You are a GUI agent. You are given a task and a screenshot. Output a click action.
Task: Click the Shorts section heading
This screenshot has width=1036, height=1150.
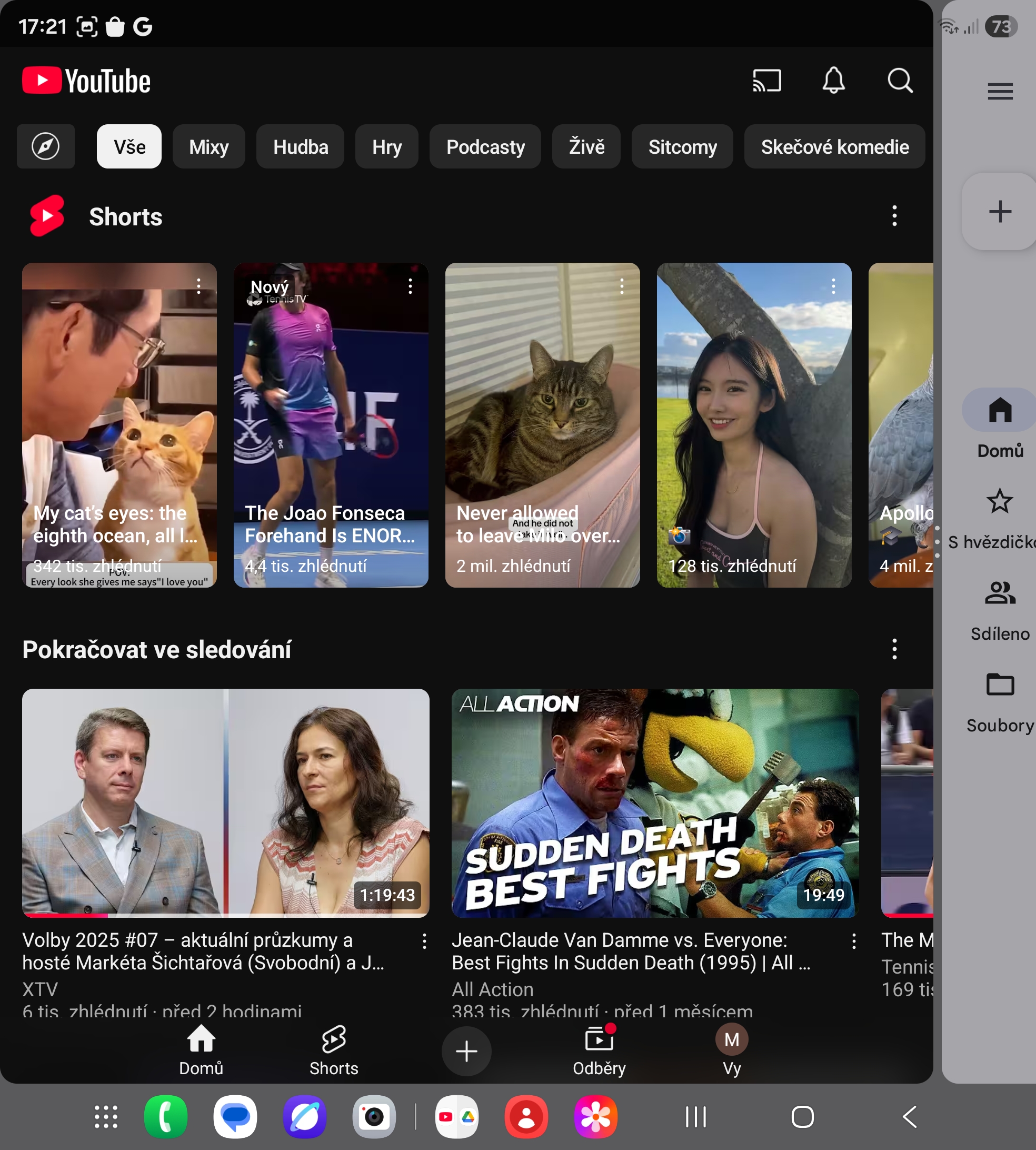pyautogui.click(x=125, y=216)
